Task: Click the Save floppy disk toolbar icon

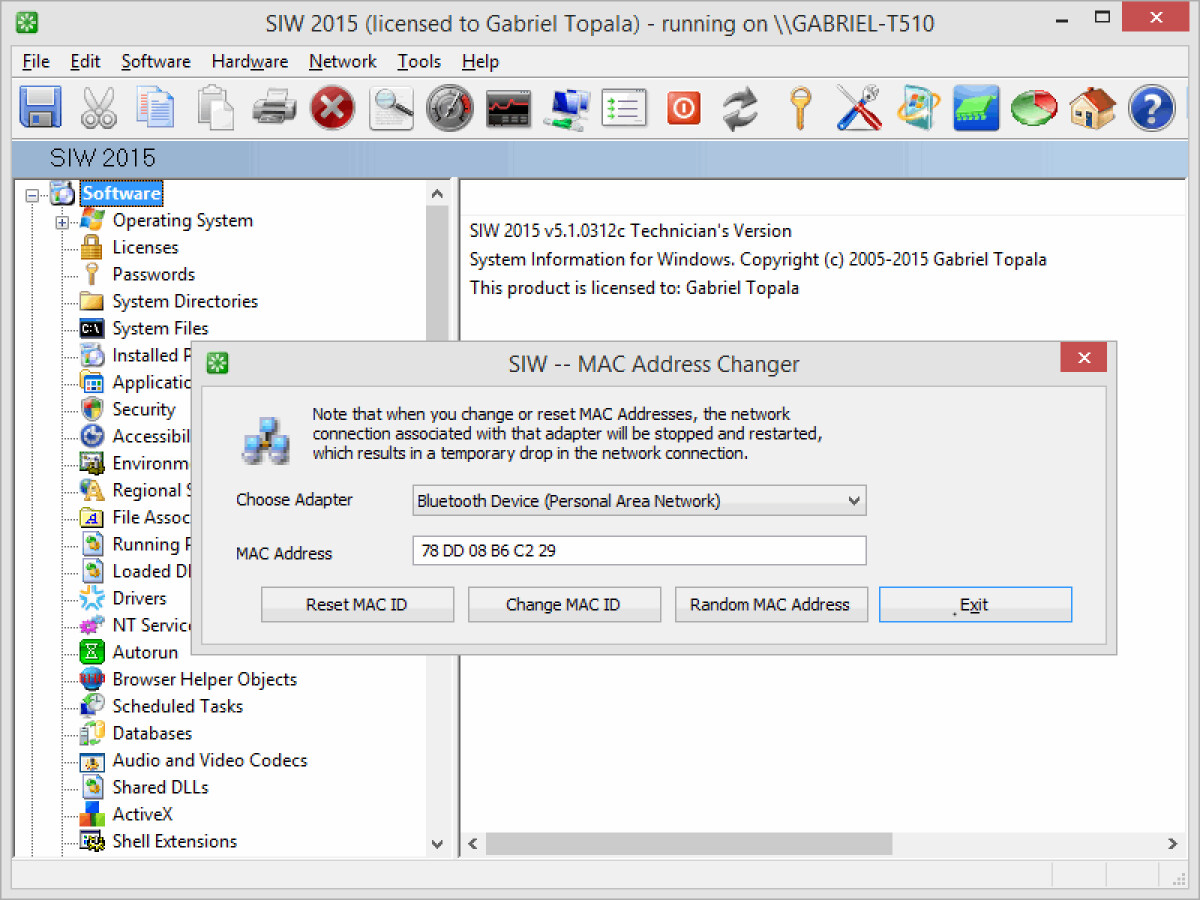Action: [x=41, y=108]
